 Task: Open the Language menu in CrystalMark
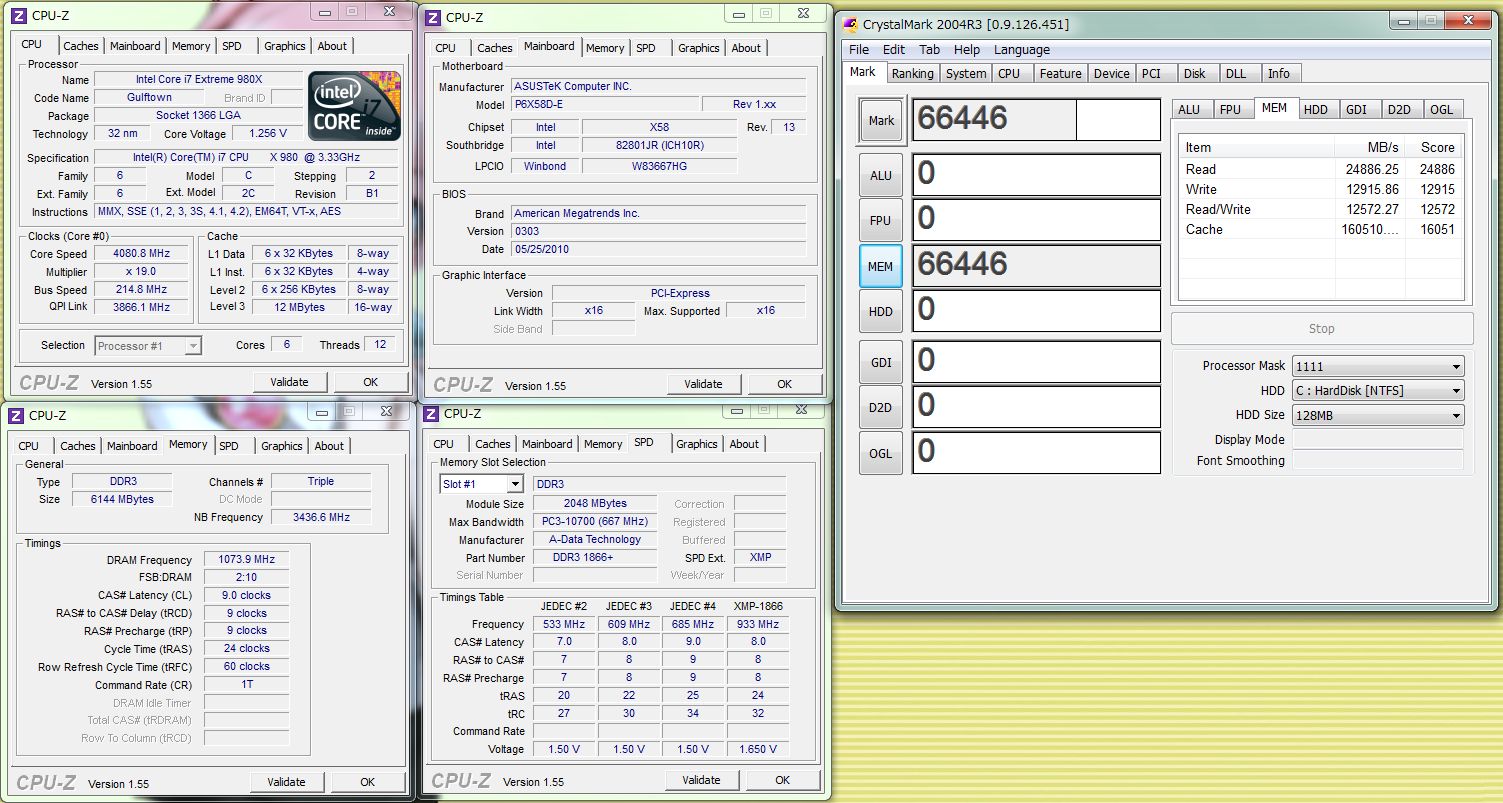(x=1021, y=50)
